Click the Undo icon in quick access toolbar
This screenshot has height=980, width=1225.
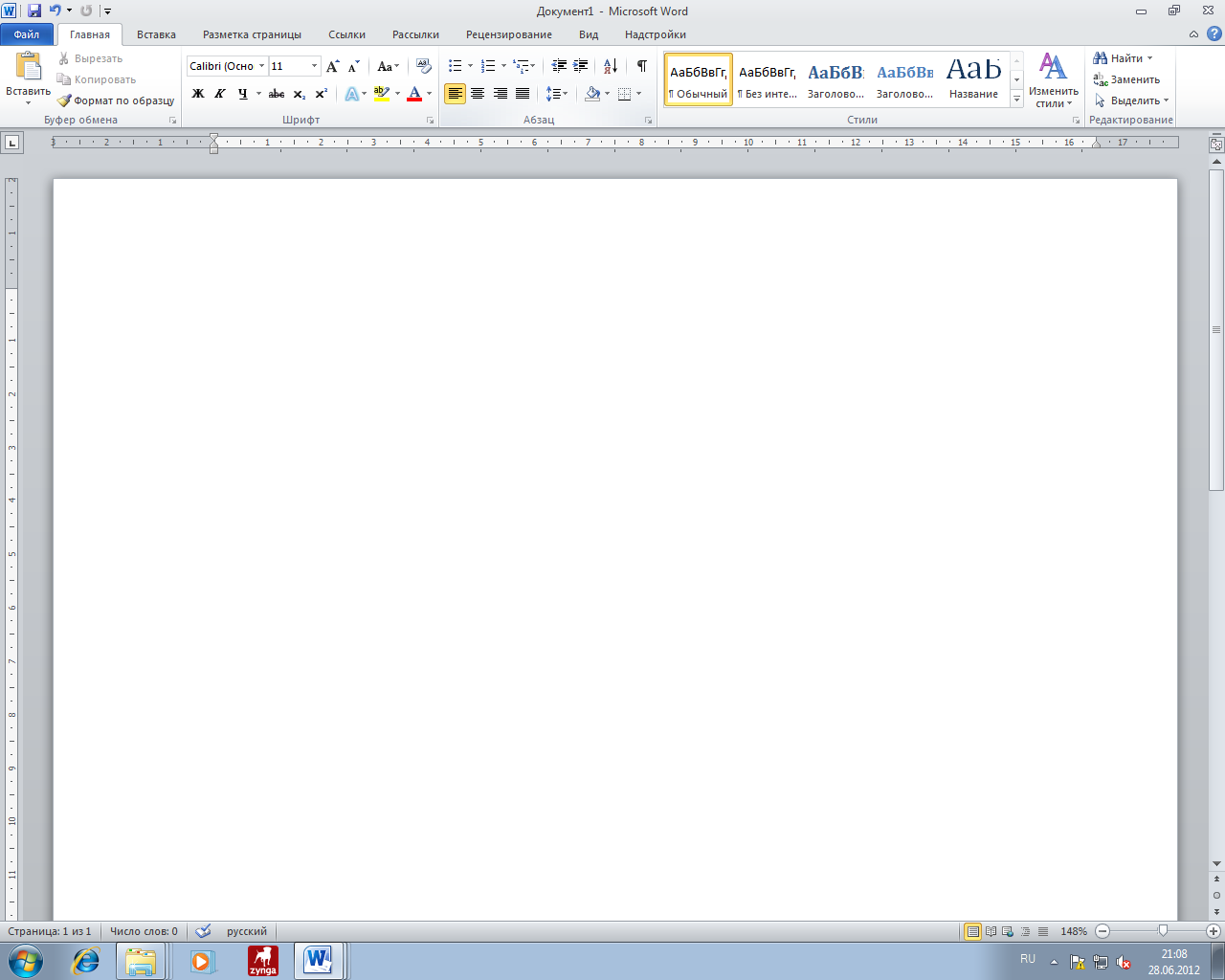coord(56,11)
